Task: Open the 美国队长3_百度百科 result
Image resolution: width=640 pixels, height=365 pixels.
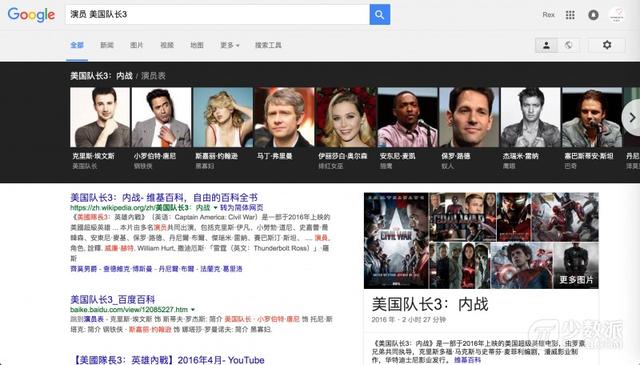Action: pyautogui.click(x=113, y=299)
